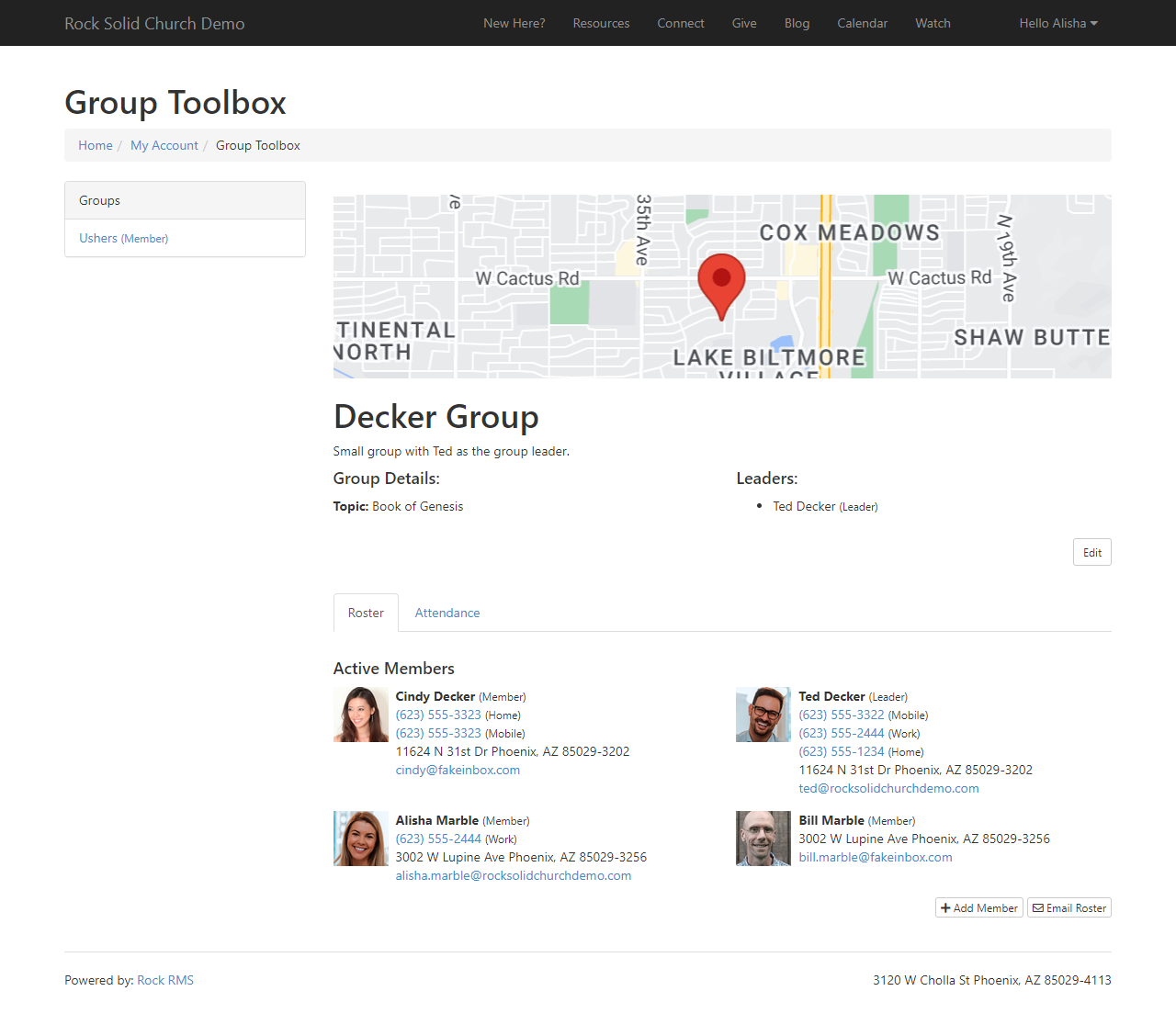
Task: Email cindy@fakeinbox.com
Action: (x=458, y=770)
